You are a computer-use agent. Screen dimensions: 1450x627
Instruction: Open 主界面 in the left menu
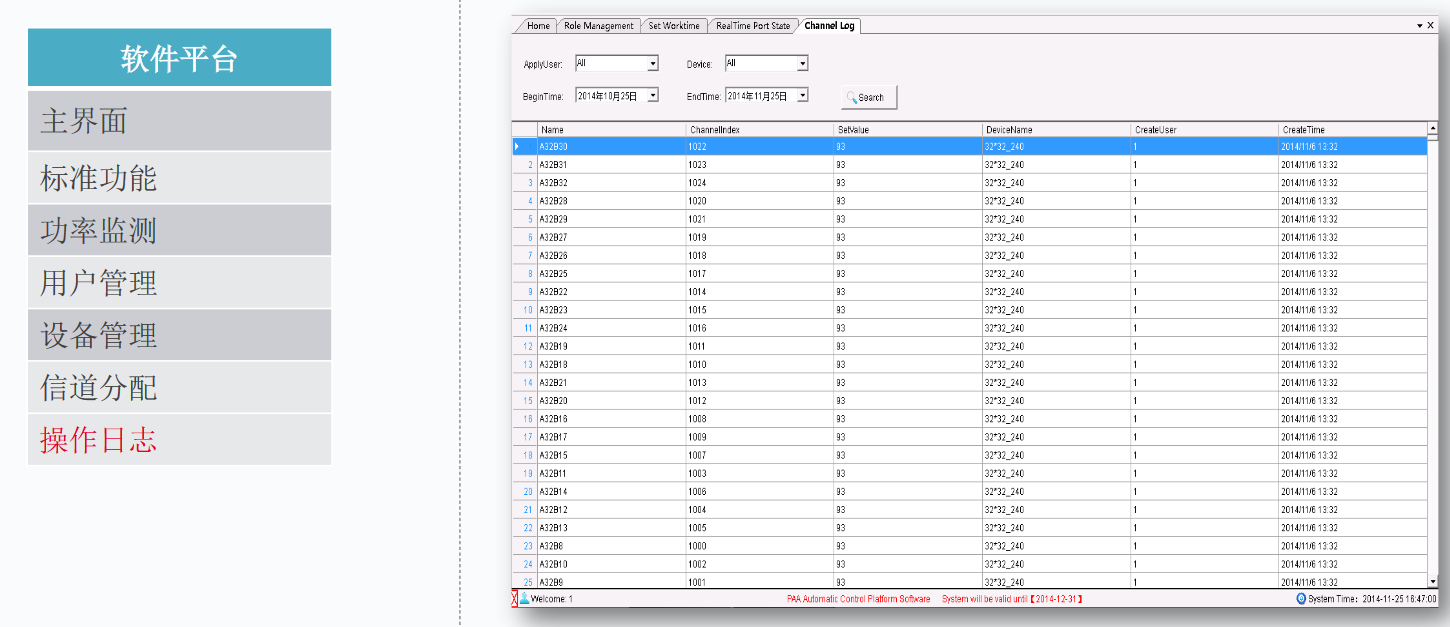[x=179, y=121]
